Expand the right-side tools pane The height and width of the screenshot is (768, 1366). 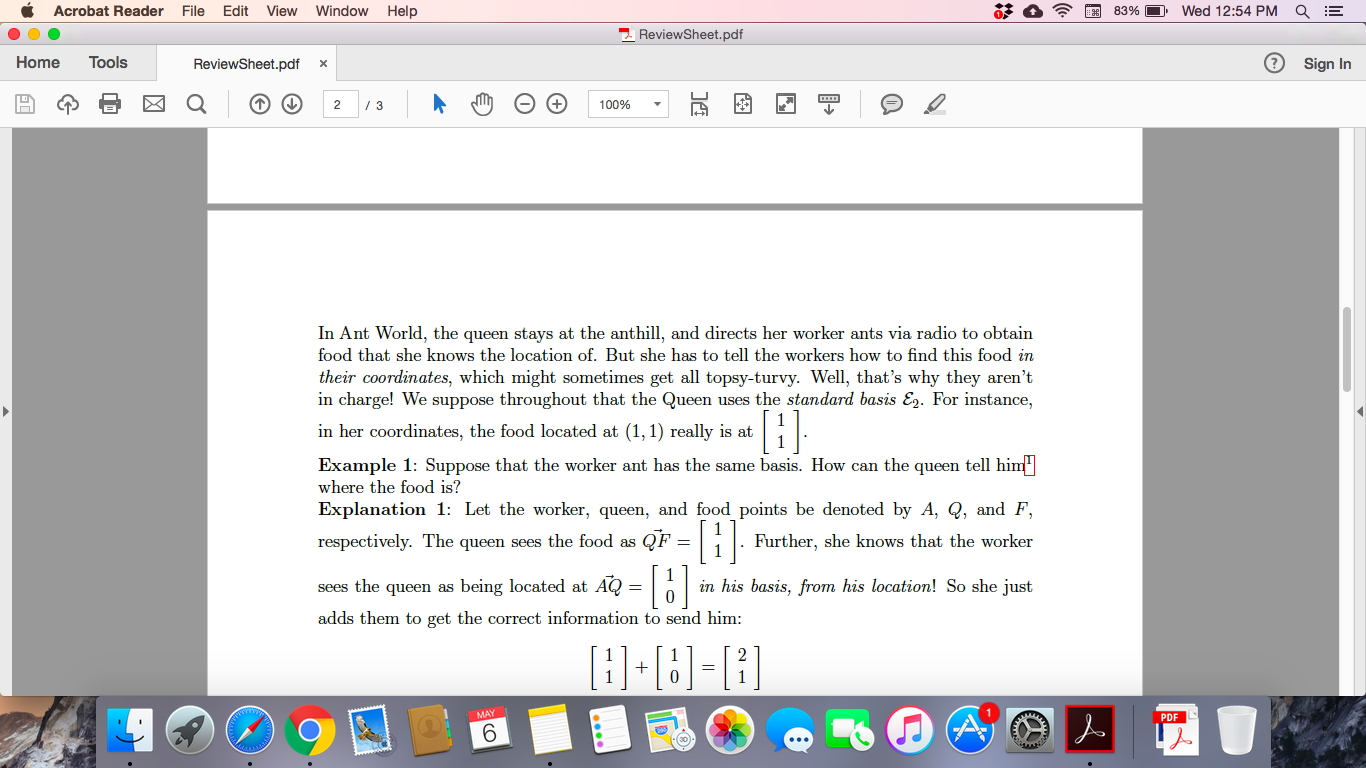(x=1358, y=410)
